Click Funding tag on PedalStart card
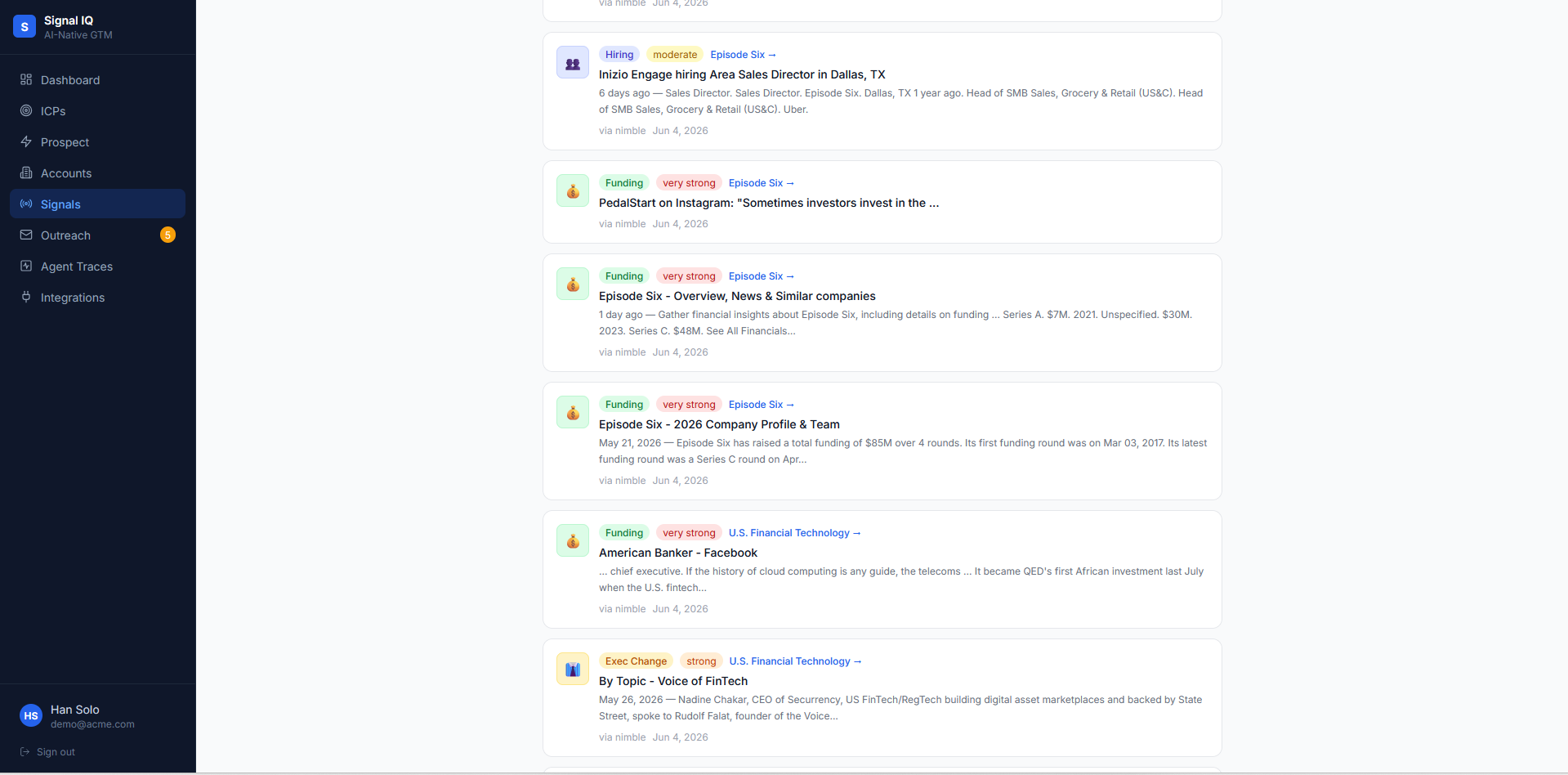1568x775 pixels. 624,183
